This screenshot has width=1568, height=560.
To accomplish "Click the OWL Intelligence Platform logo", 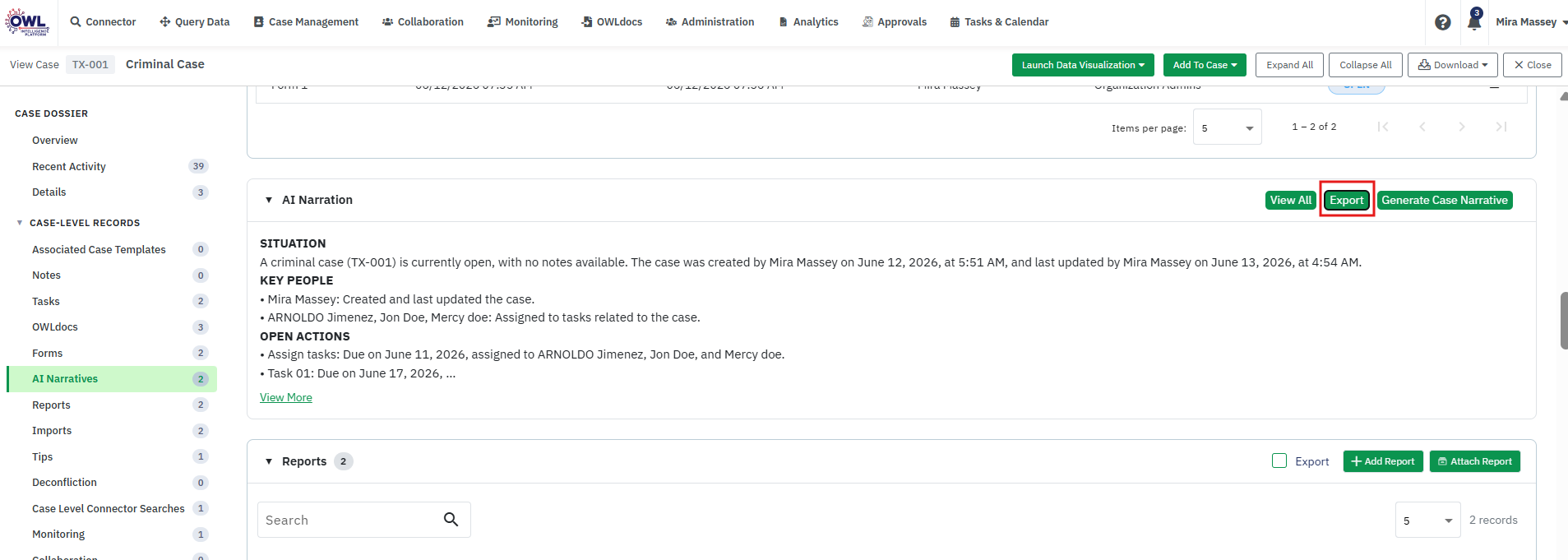I will click(27, 22).
